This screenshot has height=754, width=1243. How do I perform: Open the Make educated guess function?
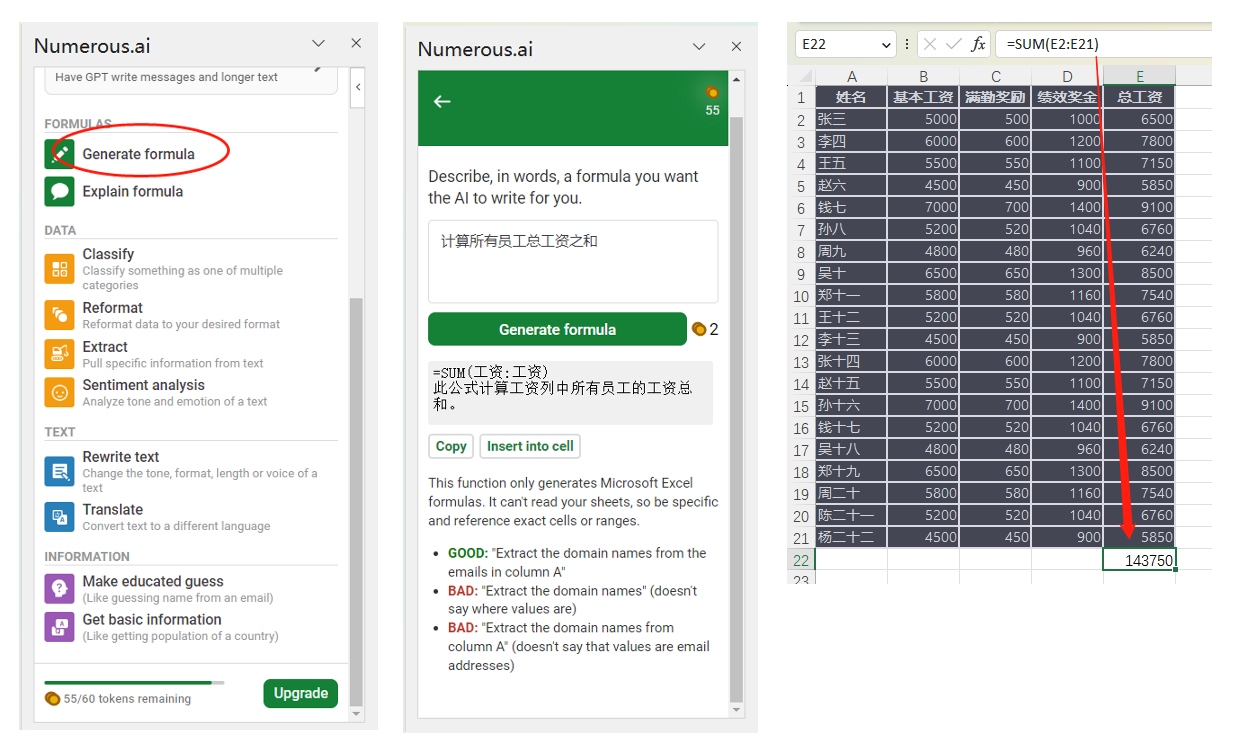pyautogui.click(x=152, y=581)
